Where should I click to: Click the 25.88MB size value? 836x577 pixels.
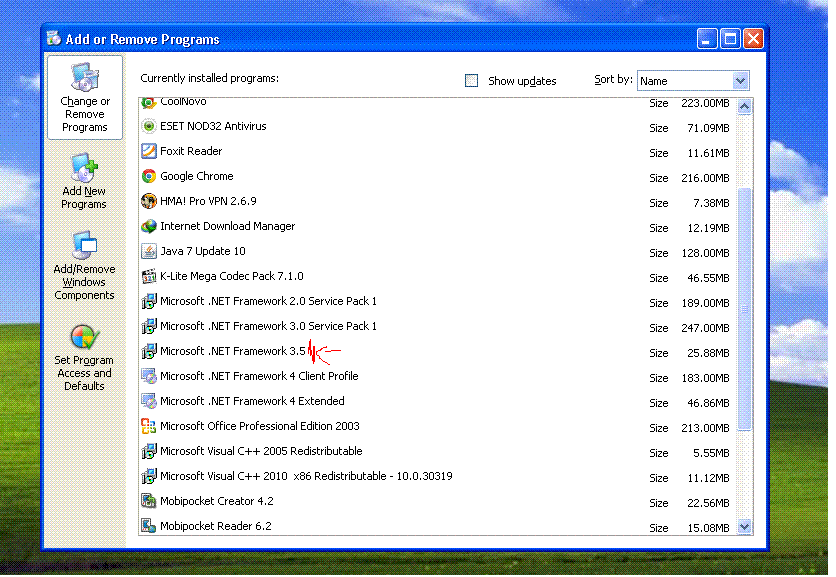708,353
